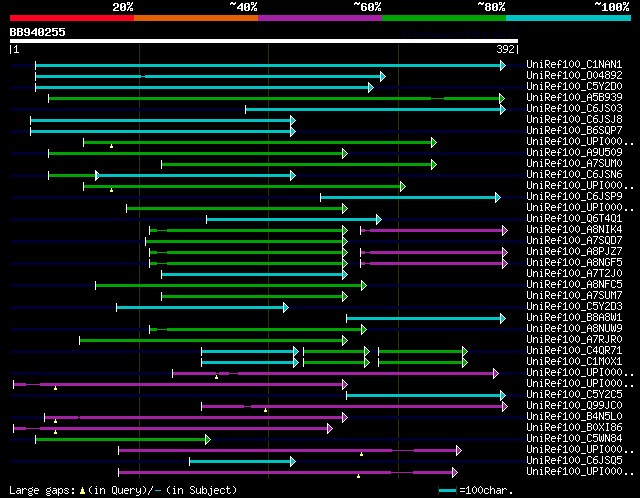This screenshot has width=640, height=498.
Task: Select the UniRef100_B6SQP7 label
Action: point(574,130)
